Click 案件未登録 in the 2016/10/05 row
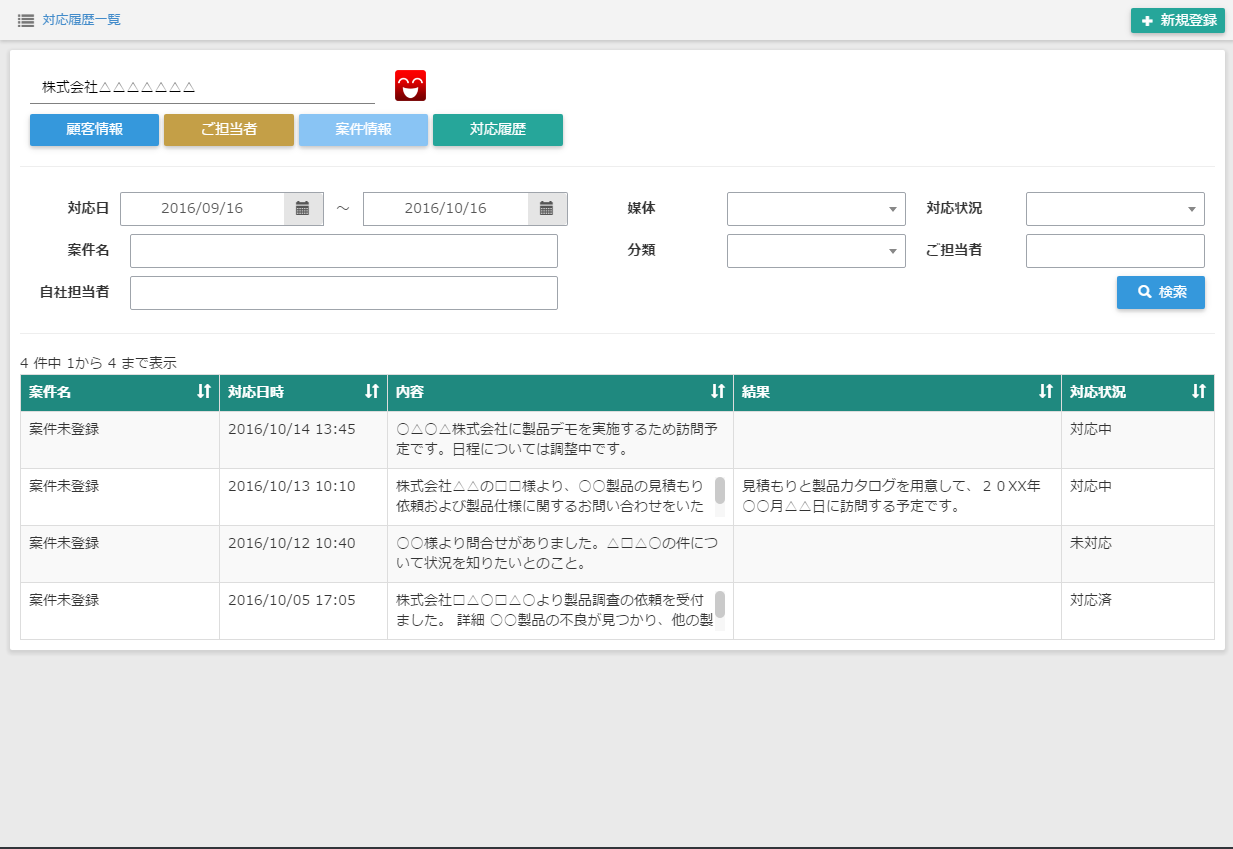This screenshot has width=1233, height=849. click(64, 600)
